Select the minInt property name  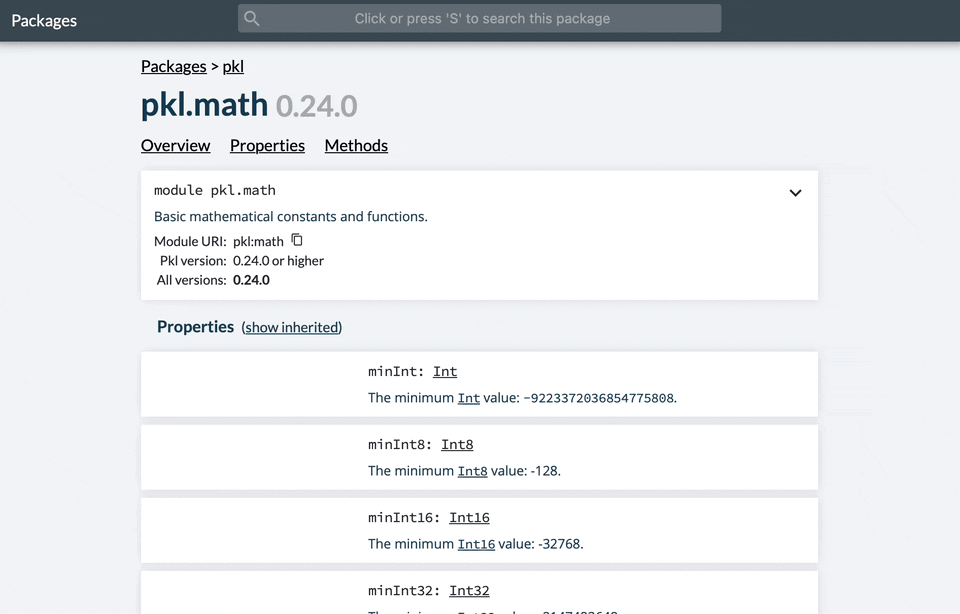tap(395, 371)
